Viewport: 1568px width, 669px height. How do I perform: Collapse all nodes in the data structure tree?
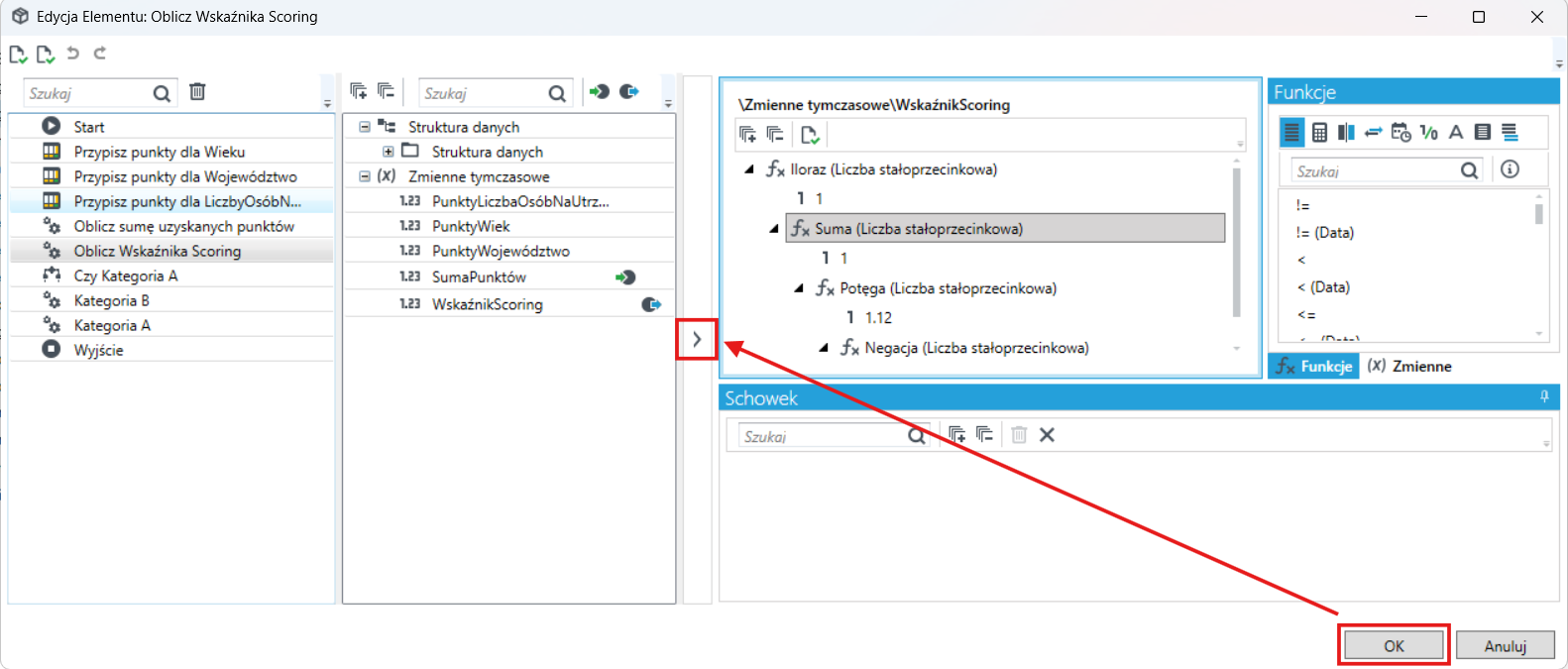[x=386, y=92]
